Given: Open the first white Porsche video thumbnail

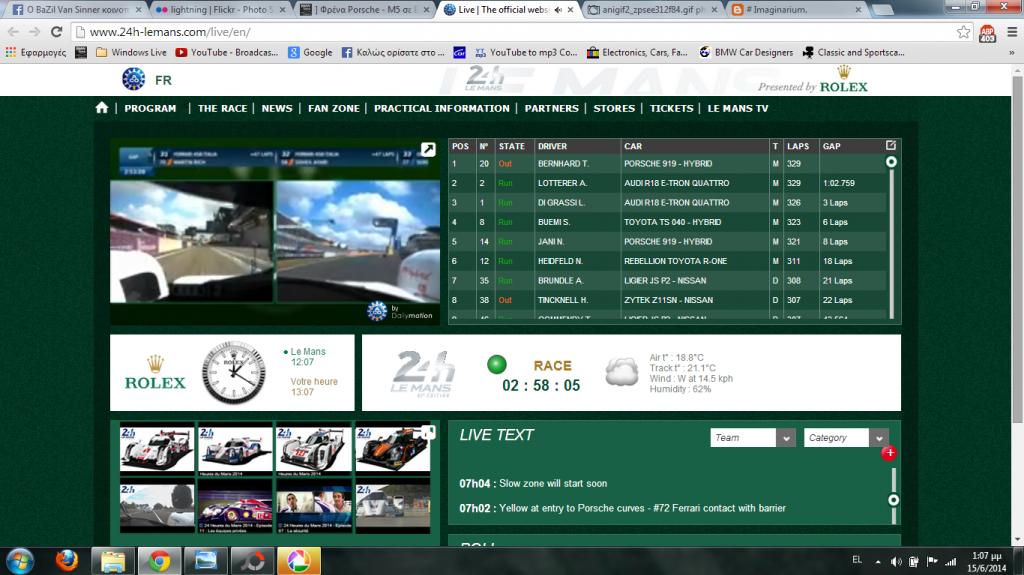Looking at the screenshot, I should (157, 450).
